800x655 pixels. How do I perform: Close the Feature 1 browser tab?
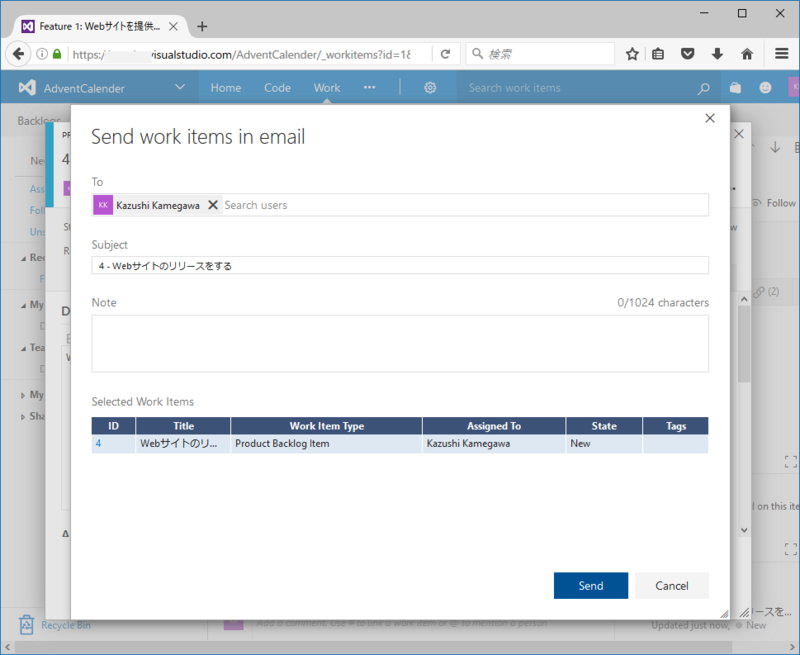[x=173, y=27]
